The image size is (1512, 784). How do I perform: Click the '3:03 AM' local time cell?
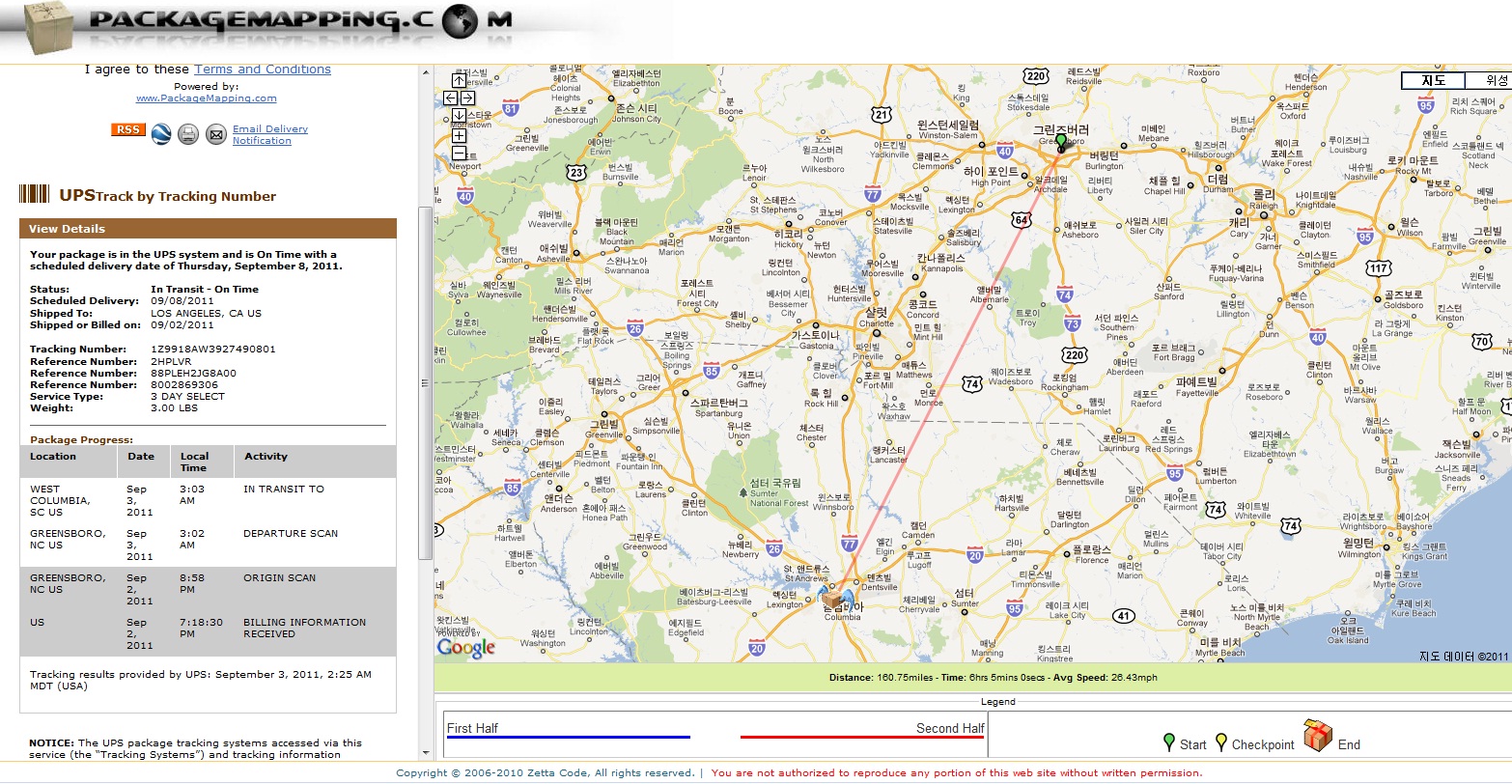coord(192,495)
